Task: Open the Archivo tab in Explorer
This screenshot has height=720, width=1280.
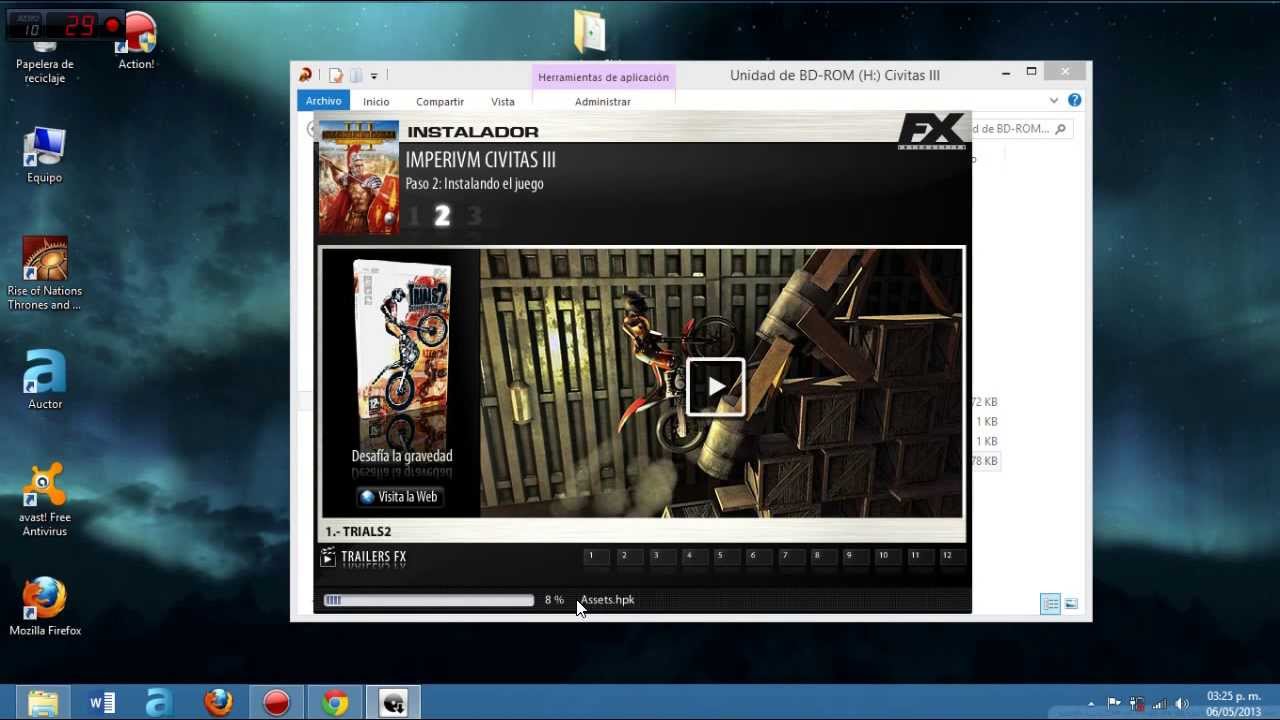Action: pyautogui.click(x=324, y=101)
